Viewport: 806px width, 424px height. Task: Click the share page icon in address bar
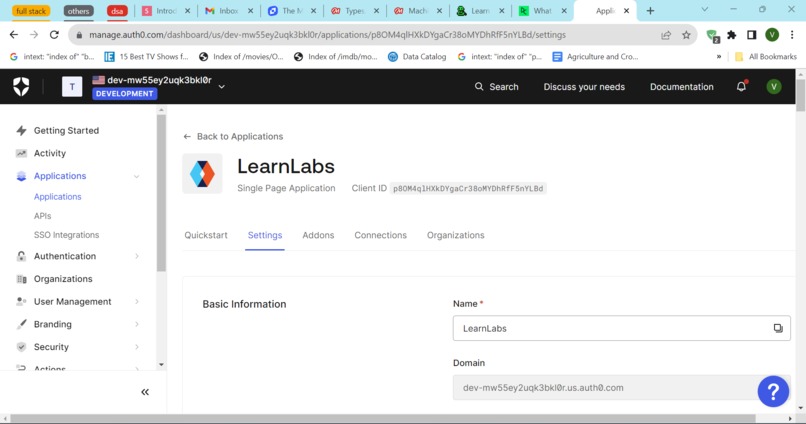click(x=666, y=35)
